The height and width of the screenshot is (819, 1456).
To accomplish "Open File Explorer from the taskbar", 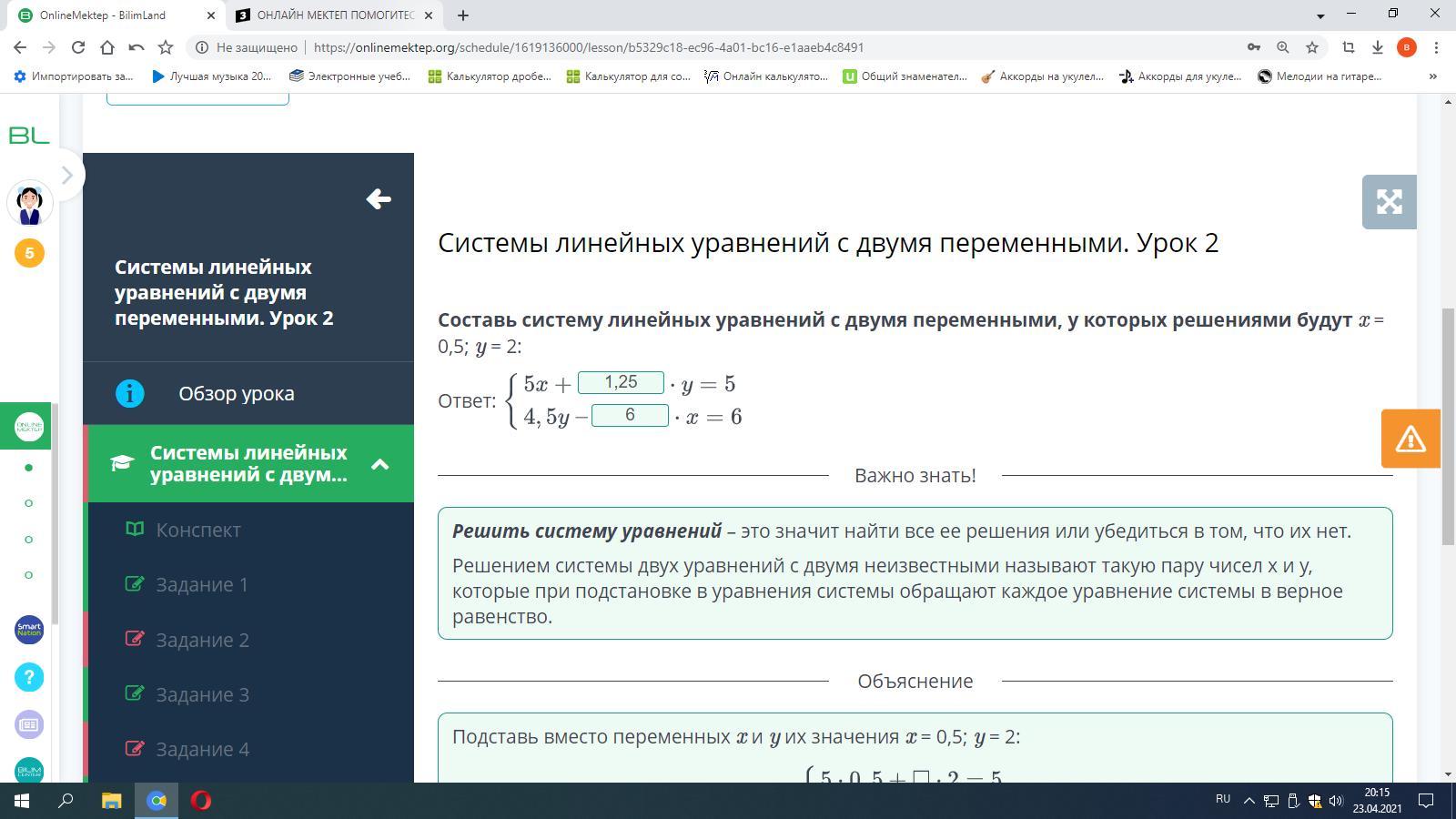I will (111, 801).
